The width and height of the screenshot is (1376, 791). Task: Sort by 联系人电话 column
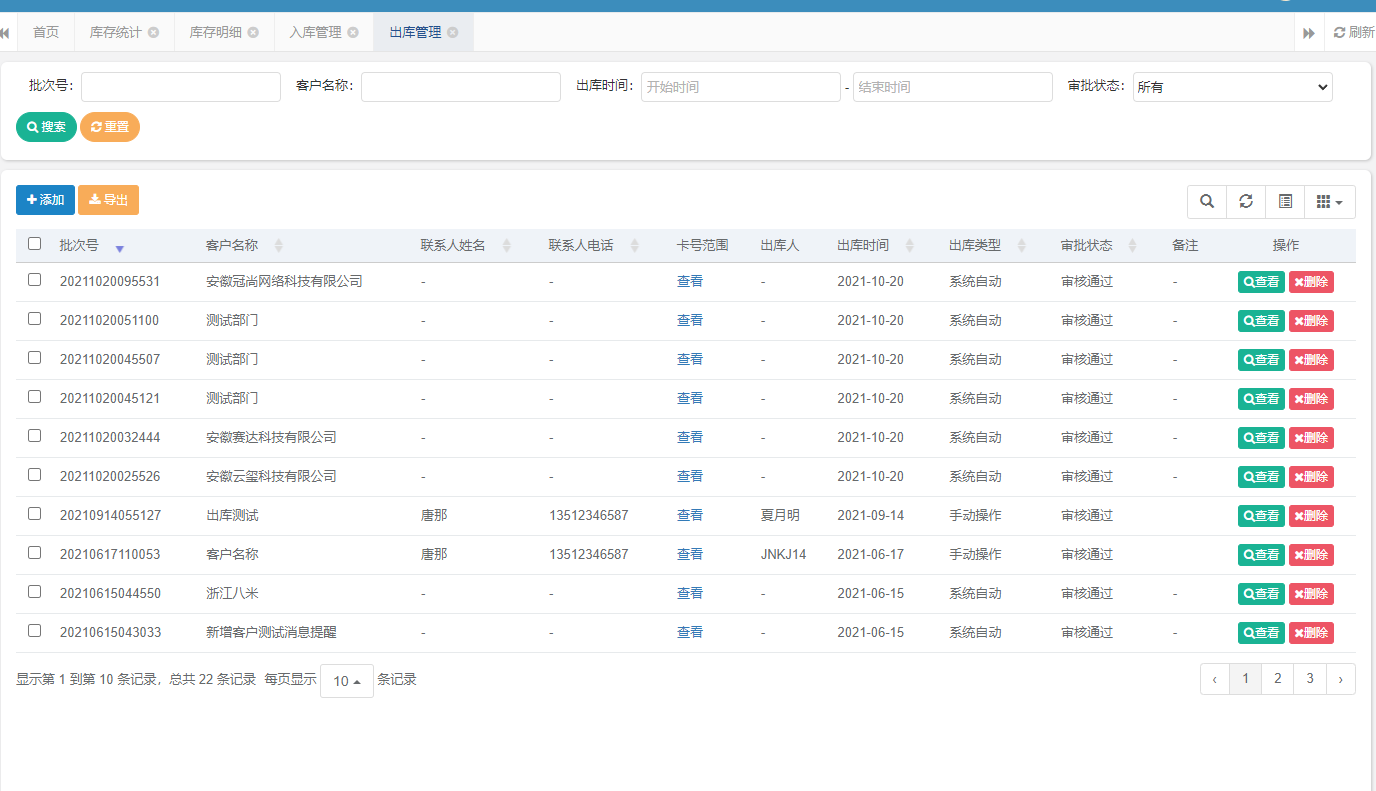tap(635, 245)
